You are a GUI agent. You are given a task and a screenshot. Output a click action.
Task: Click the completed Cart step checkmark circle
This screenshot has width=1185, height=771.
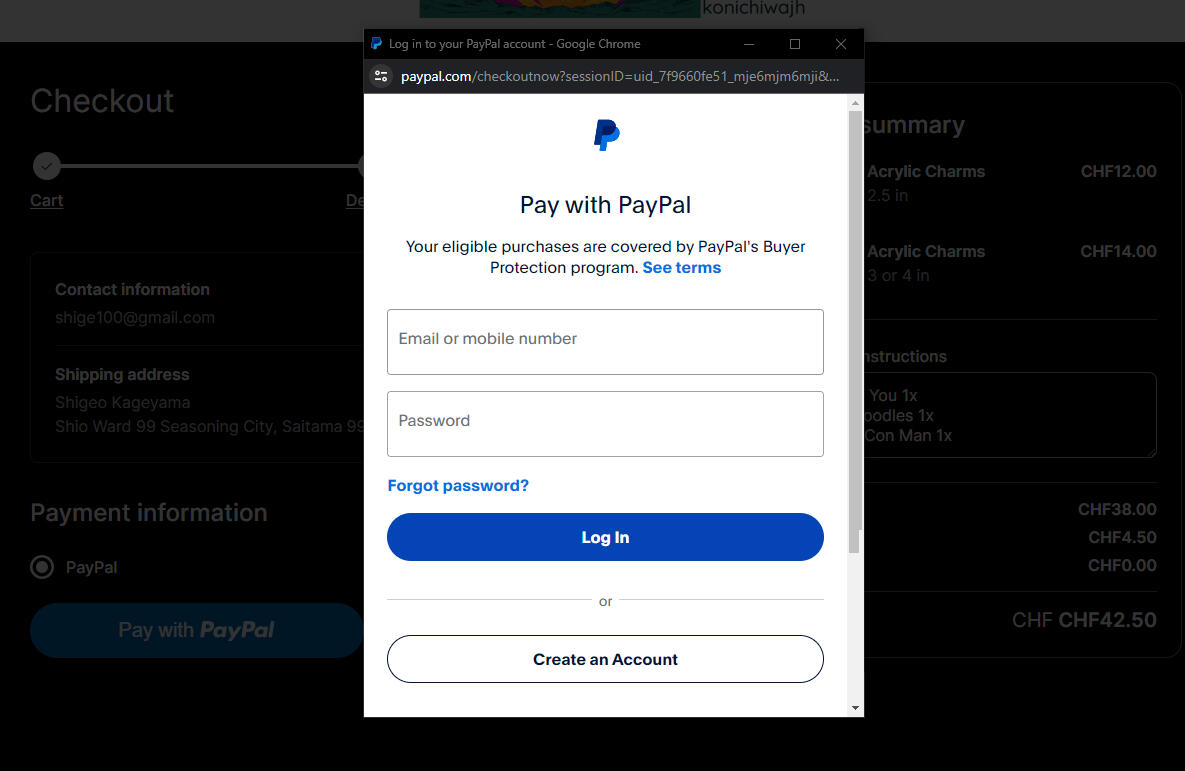coord(46,166)
